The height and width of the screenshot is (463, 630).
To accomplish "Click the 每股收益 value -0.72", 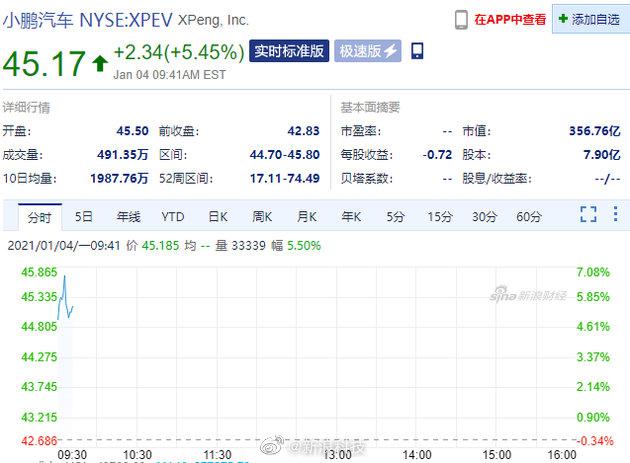I will coord(437,155).
